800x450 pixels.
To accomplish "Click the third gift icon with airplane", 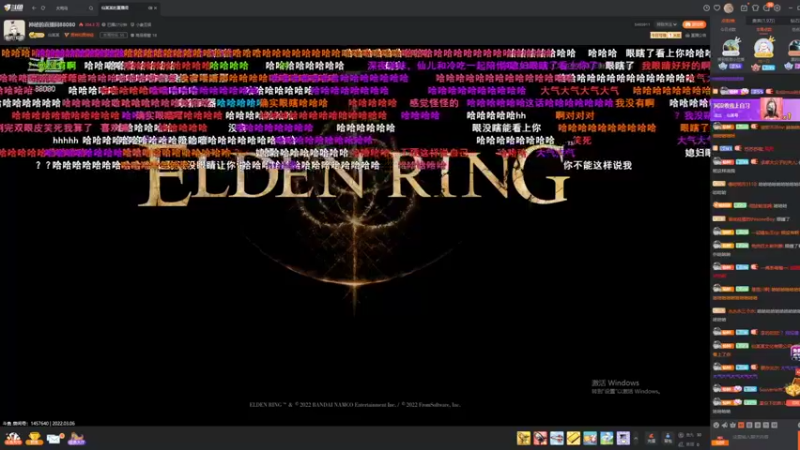I will (x=557, y=438).
